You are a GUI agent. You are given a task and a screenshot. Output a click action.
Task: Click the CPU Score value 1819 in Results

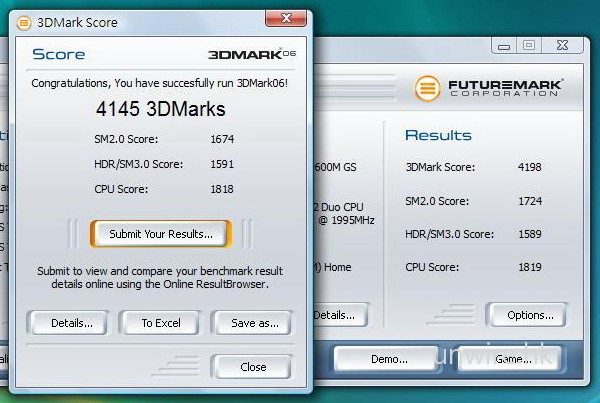(x=531, y=267)
